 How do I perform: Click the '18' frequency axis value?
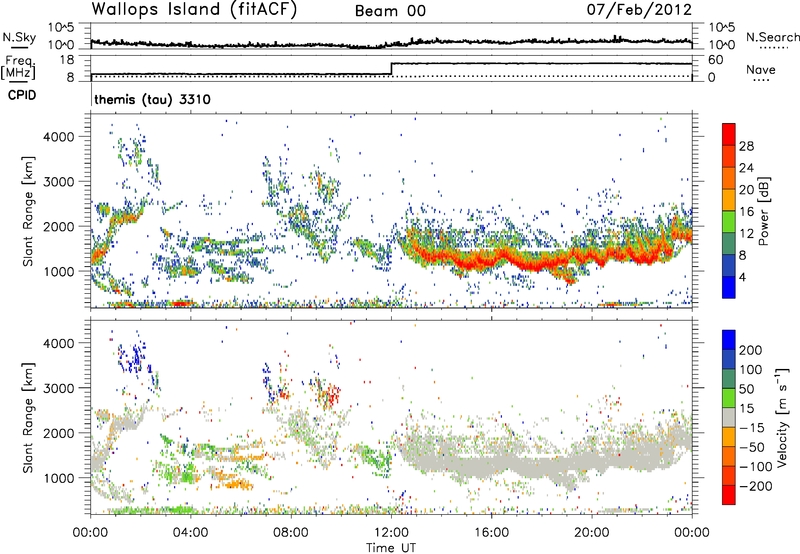66,60
